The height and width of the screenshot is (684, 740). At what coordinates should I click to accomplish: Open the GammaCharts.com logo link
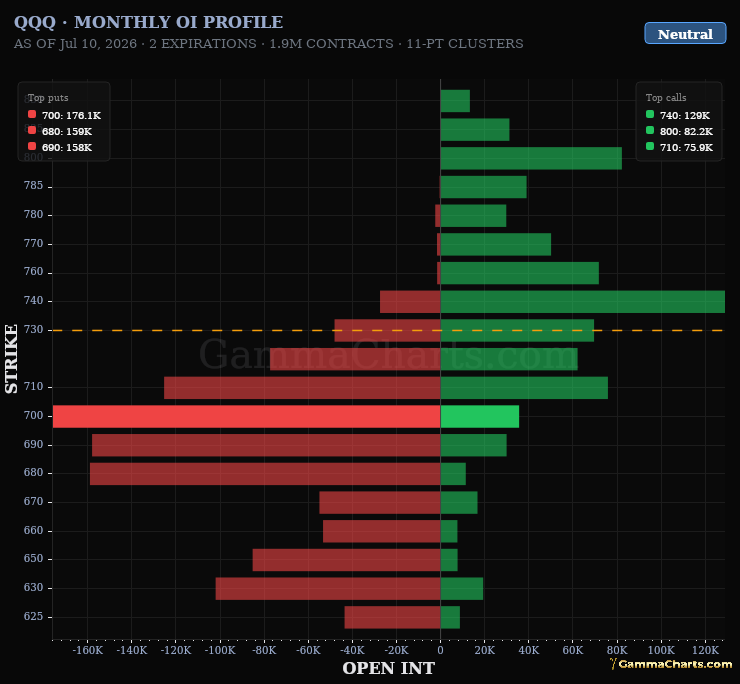[671, 664]
